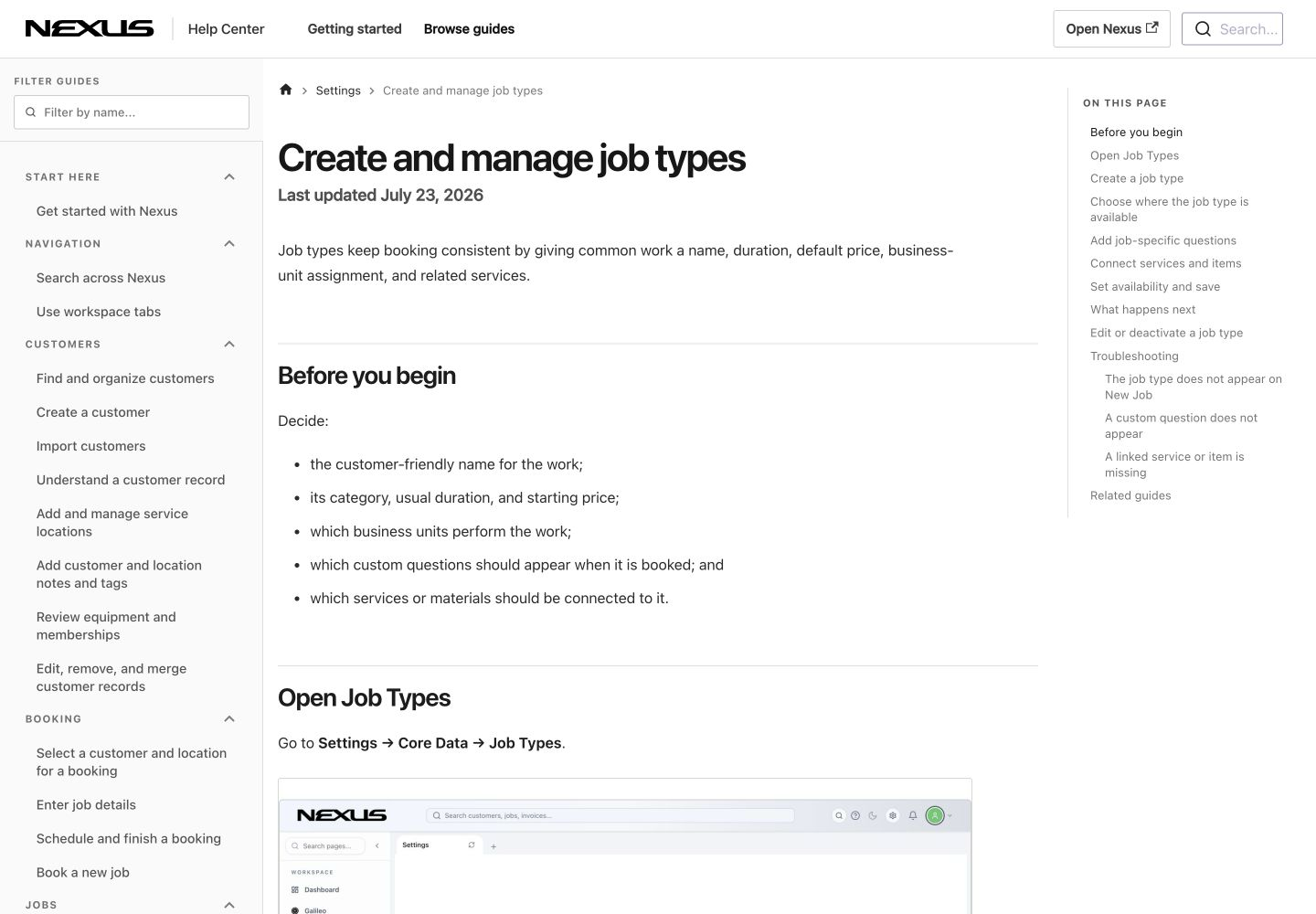Open the Getting started menu
Screen dimensions: 1316x914
click(x=355, y=29)
